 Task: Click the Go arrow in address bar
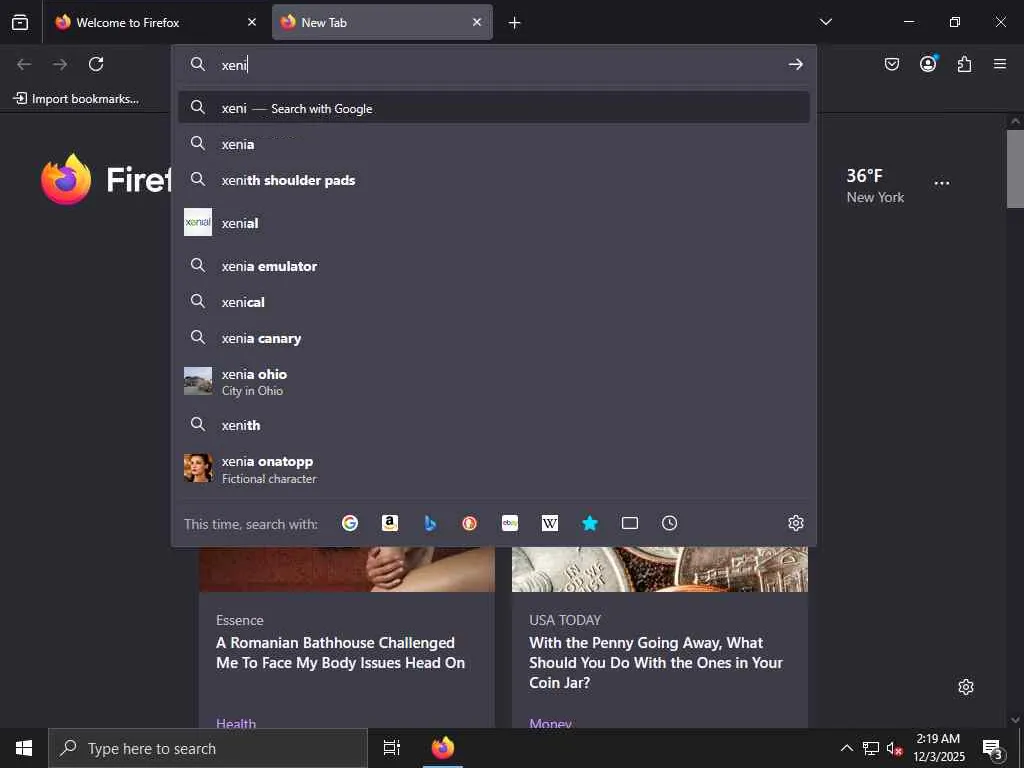[x=795, y=64]
